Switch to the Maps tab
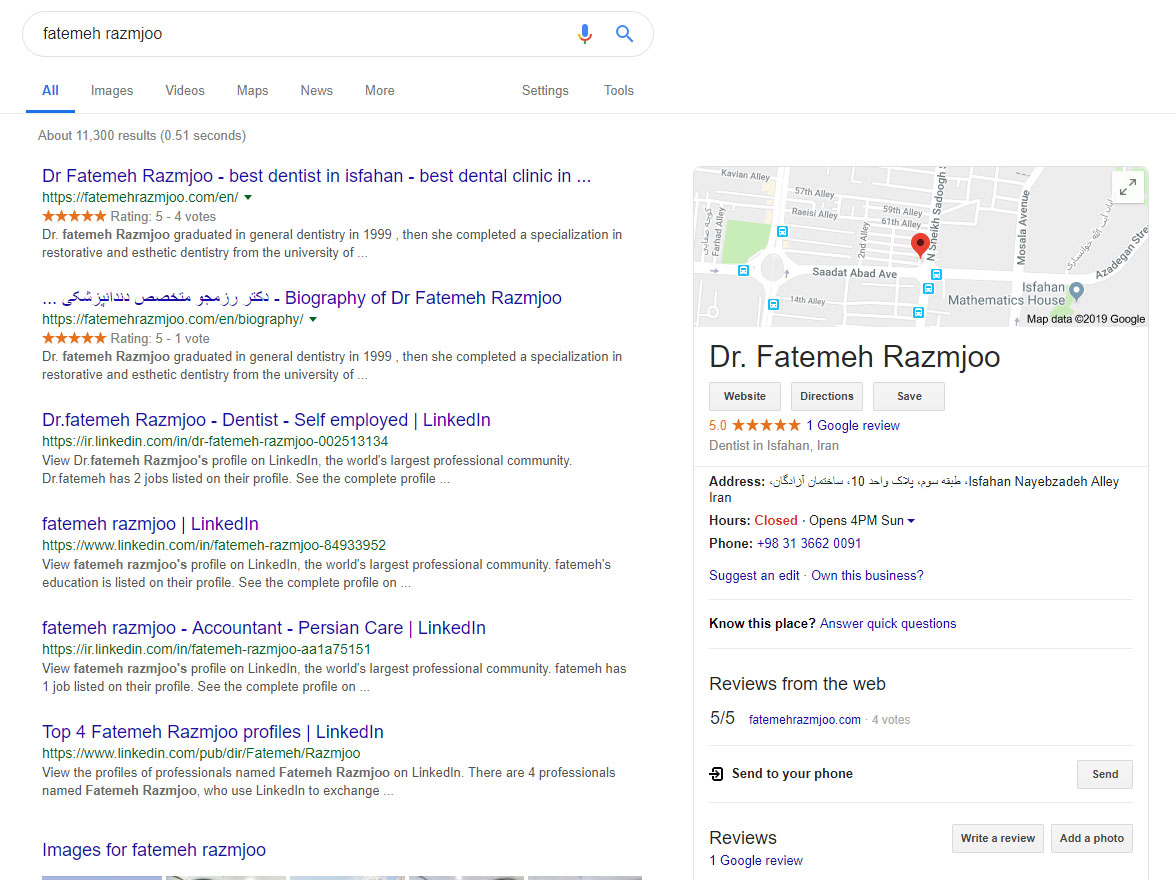 click(x=252, y=90)
